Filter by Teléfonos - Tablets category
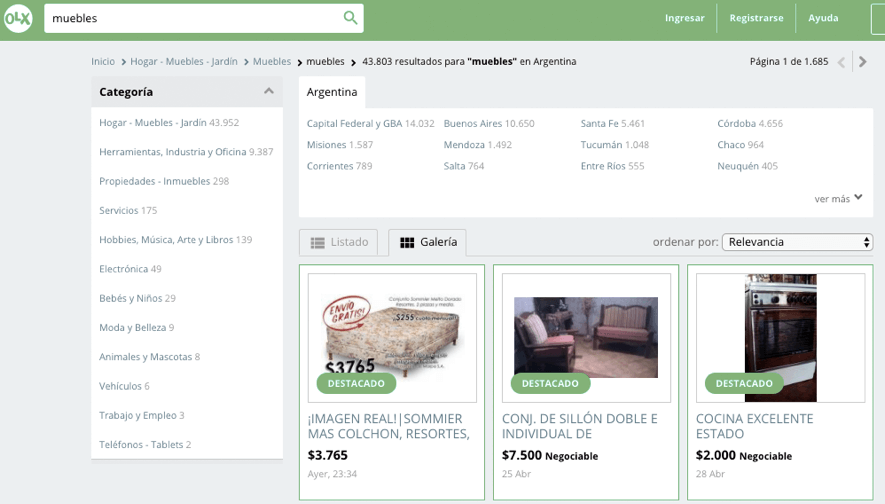Image resolution: width=885 pixels, height=504 pixels. pos(145,445)
